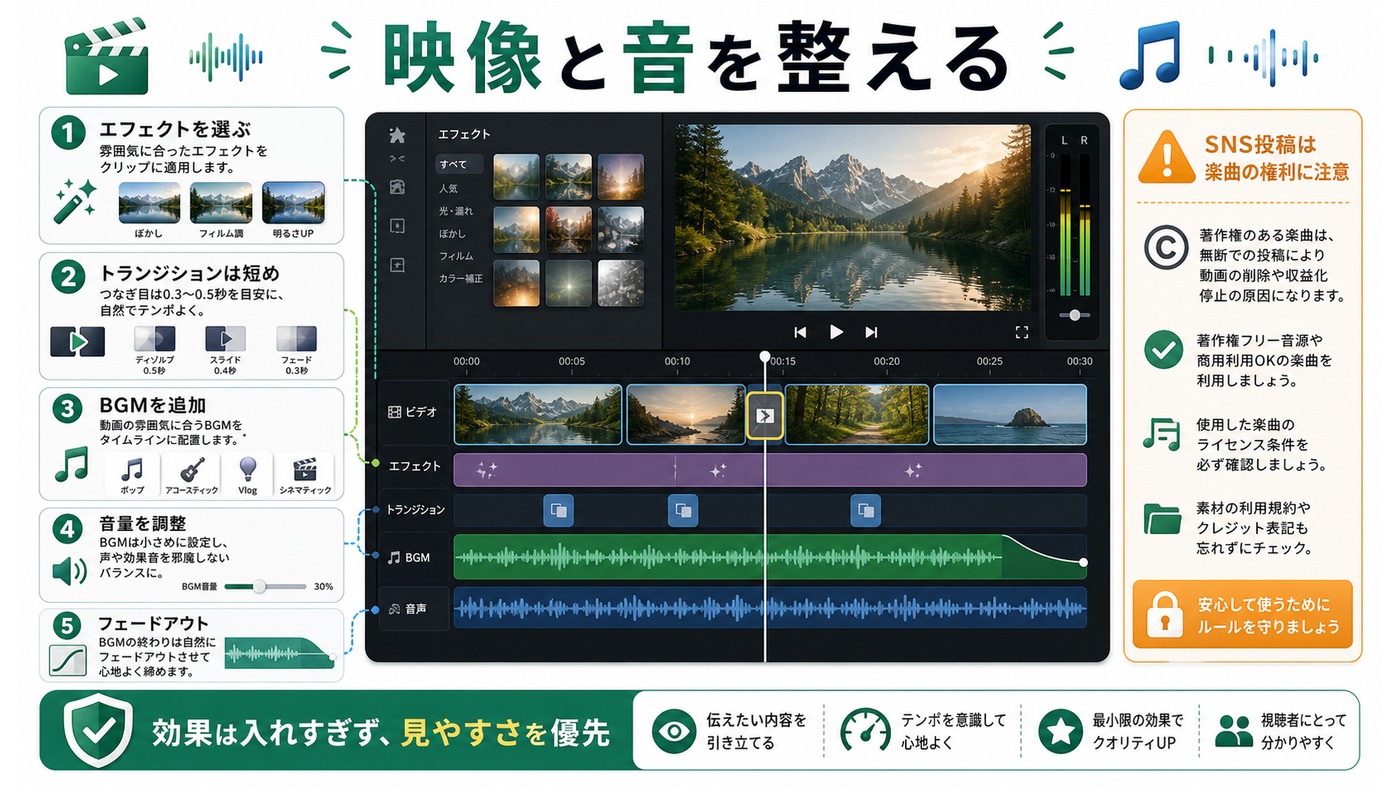Screen dimensions: 1400x788
Task: Choose the フェード 0.3秒 transition
Action: point(296,348)
